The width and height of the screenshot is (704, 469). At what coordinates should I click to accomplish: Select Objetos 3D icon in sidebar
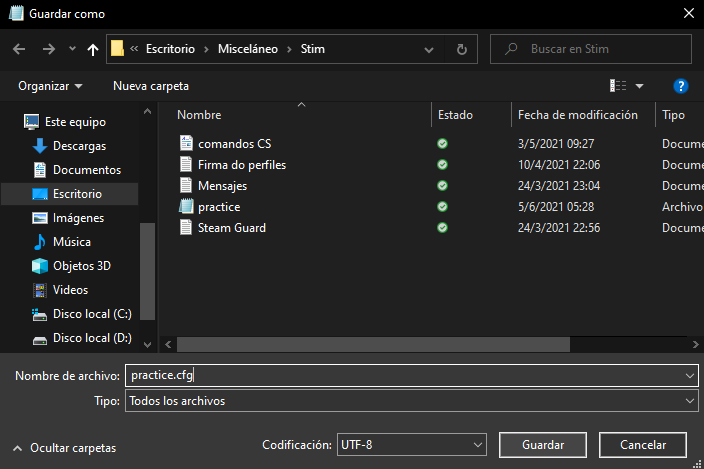click(x=40, y=266)
